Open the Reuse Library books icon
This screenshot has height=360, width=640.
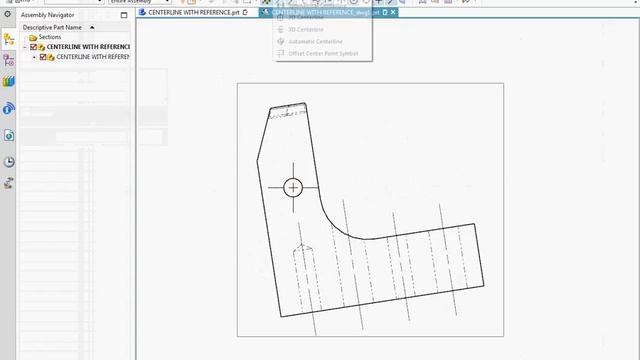(9, 81)
